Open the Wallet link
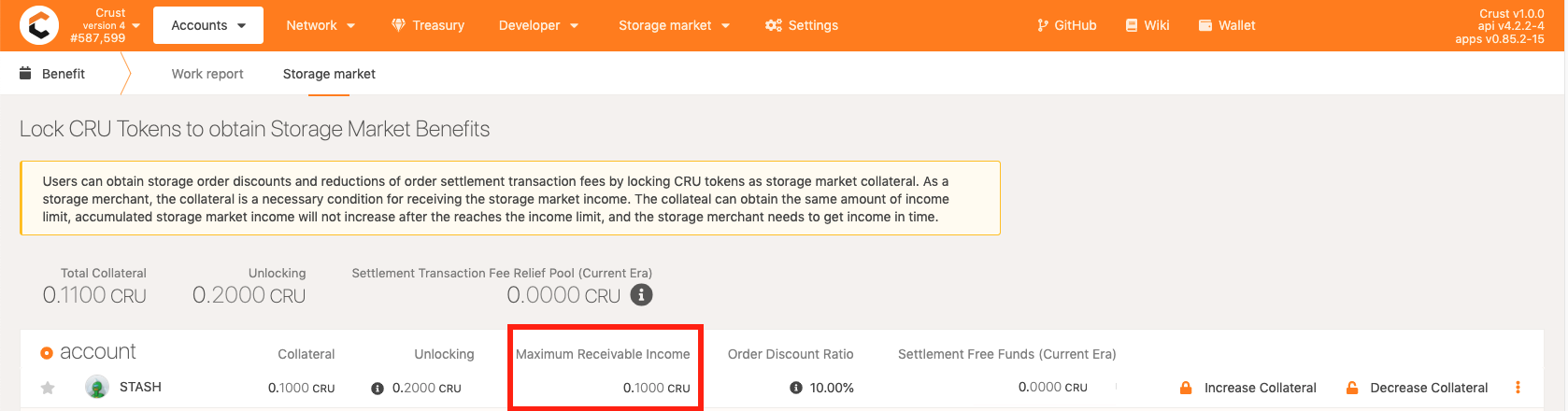The image size is (1568, 411). tap(1227, 25)
